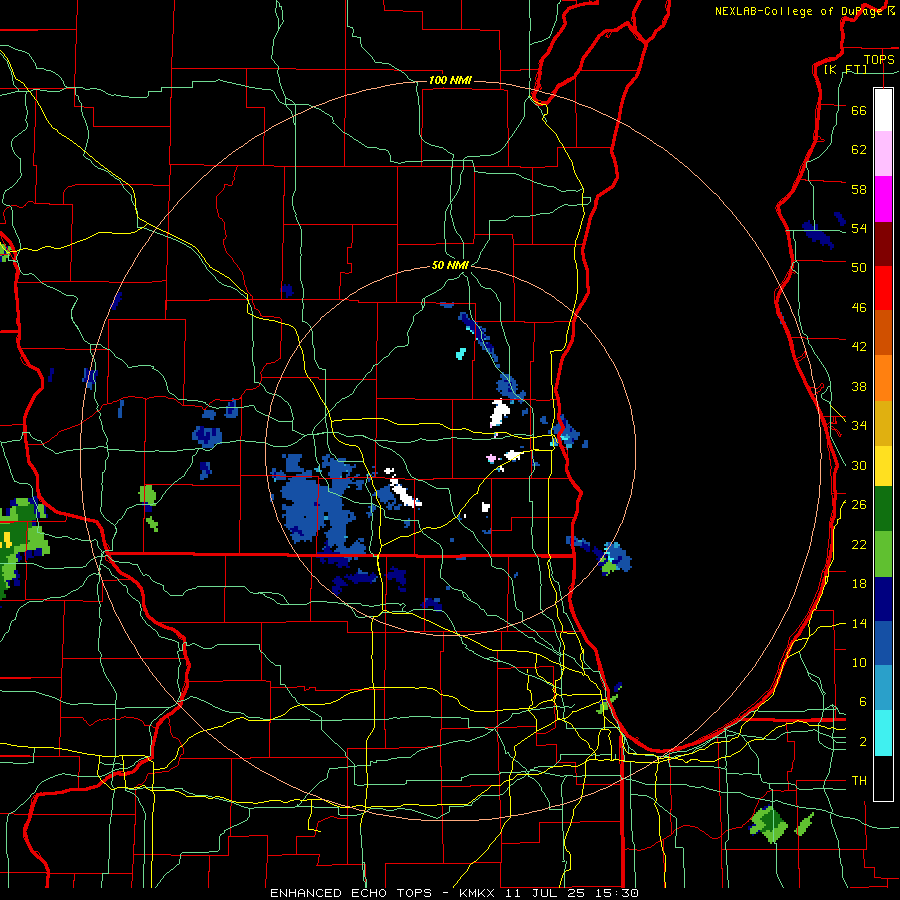Viewport: 900px width, 900px height.
Task: Click the 50 NMI range ring label
Action: click(x=450, y=265)
